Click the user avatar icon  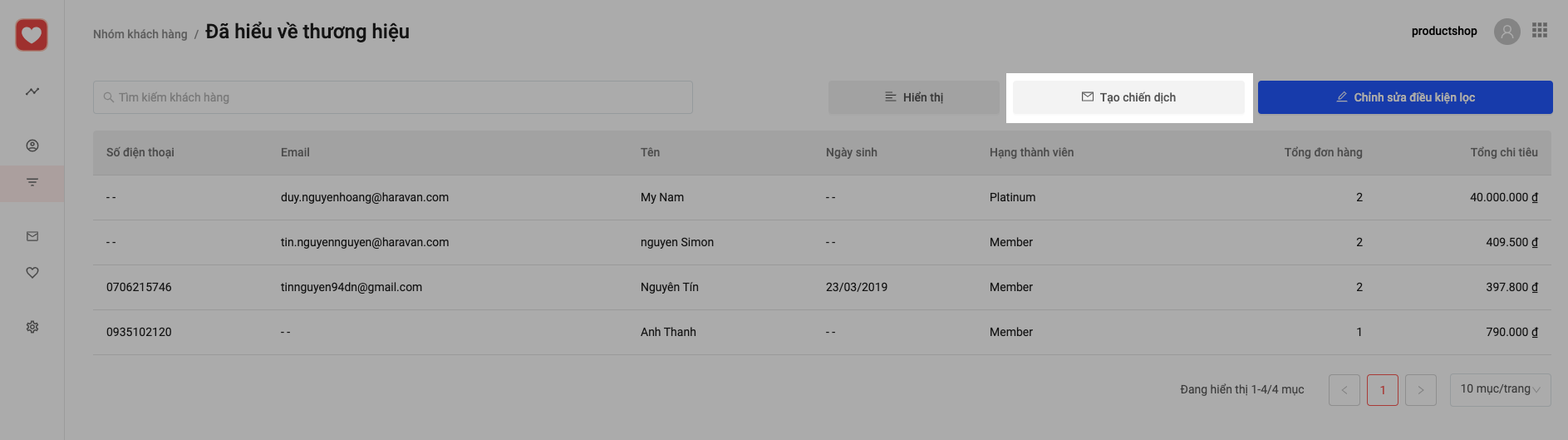[x=1507, y=32]
